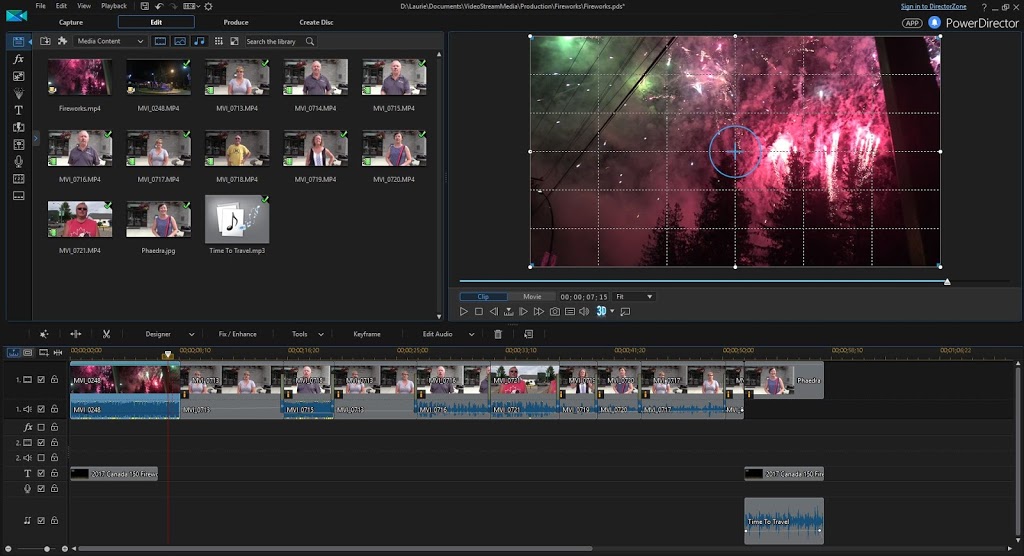The height and width of the screenshot is (556, 1024).
Task: Enable audio track 2 checkbox
Action: point(41,458)
